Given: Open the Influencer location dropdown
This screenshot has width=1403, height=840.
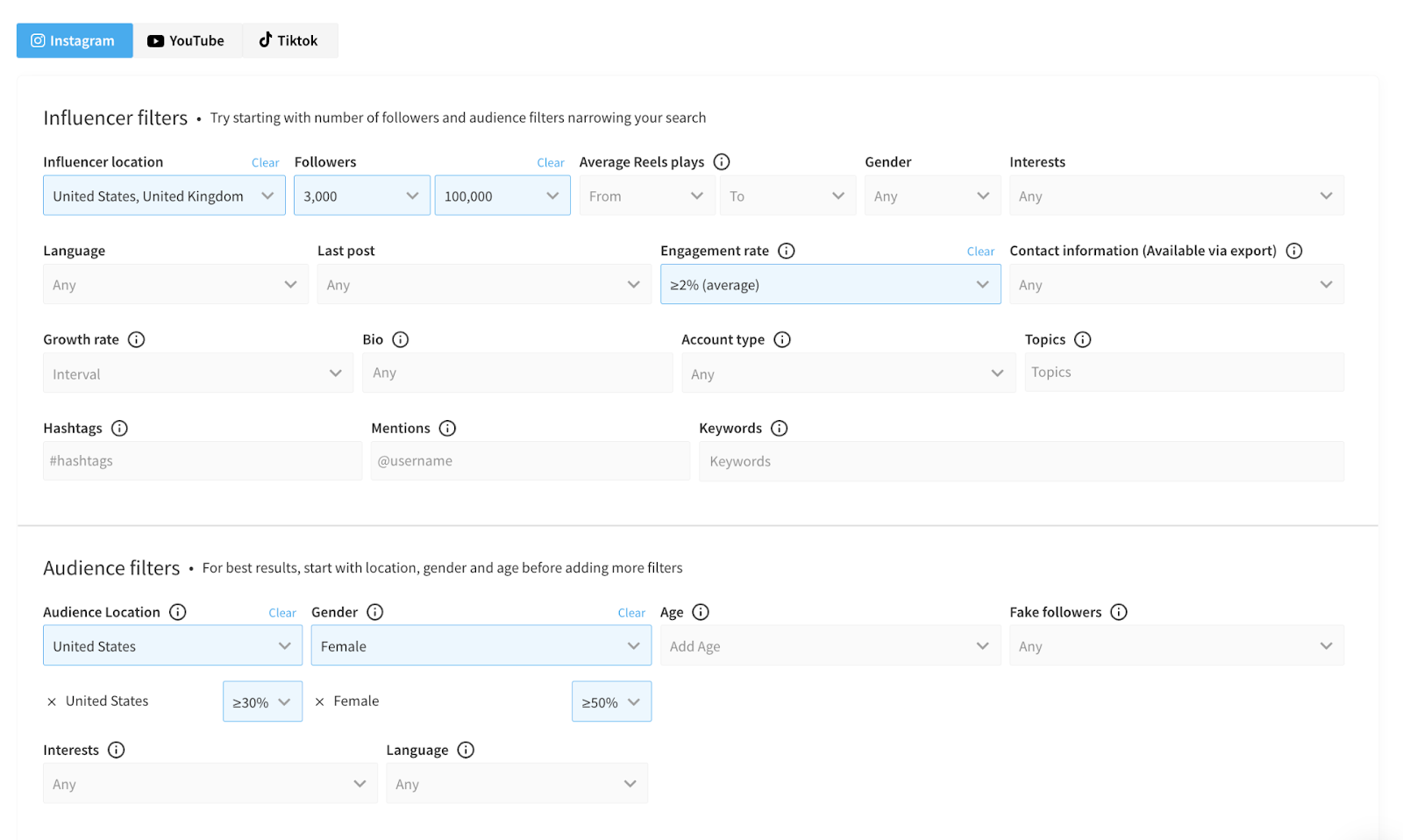Looking at the screenshot, I should pyautogui.click(x=164, y=196).
